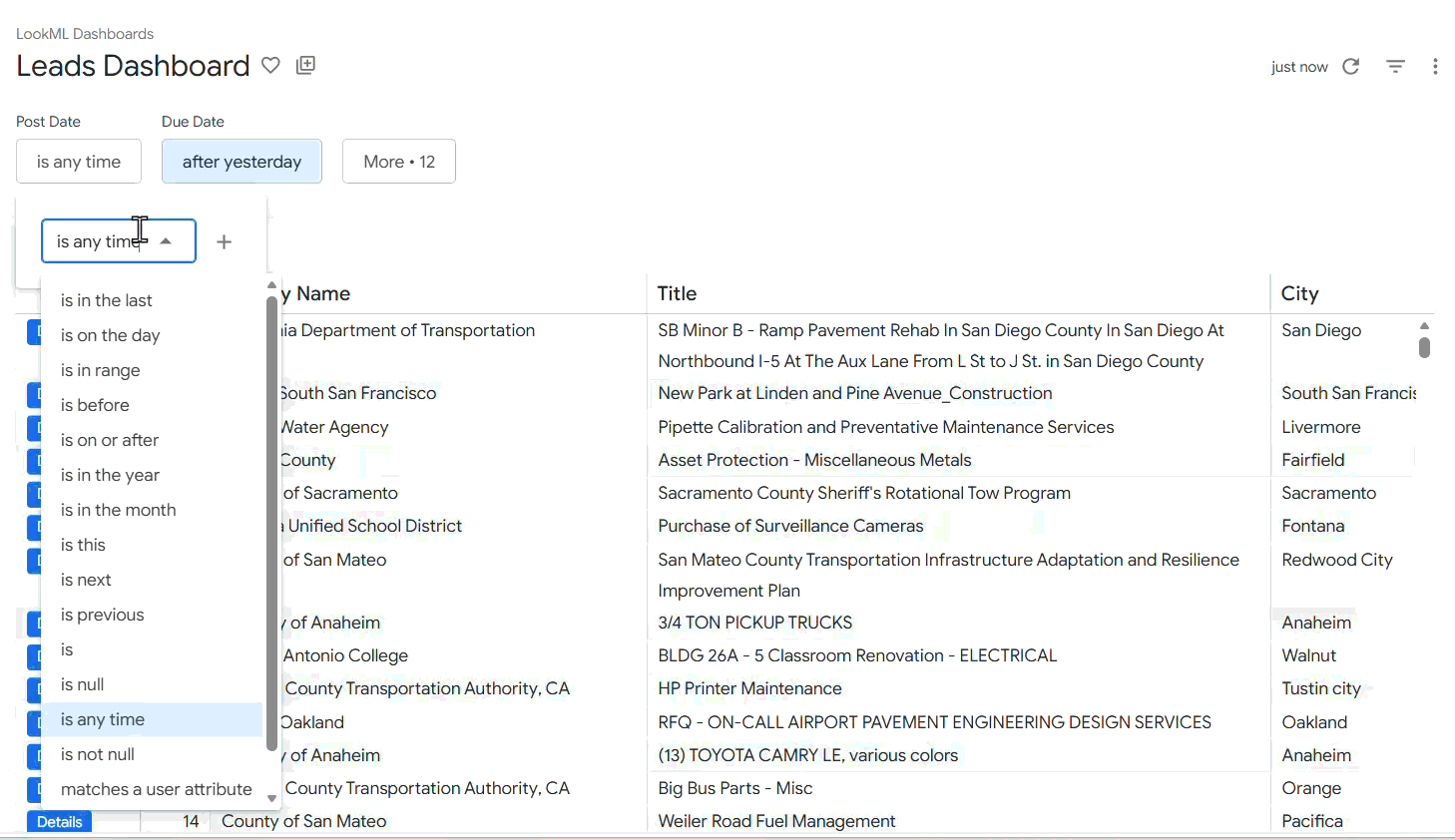Viewport: 1455px width, 840px height.
Task: Add dashboard to a board icon
Action: [x=305, y=65]
